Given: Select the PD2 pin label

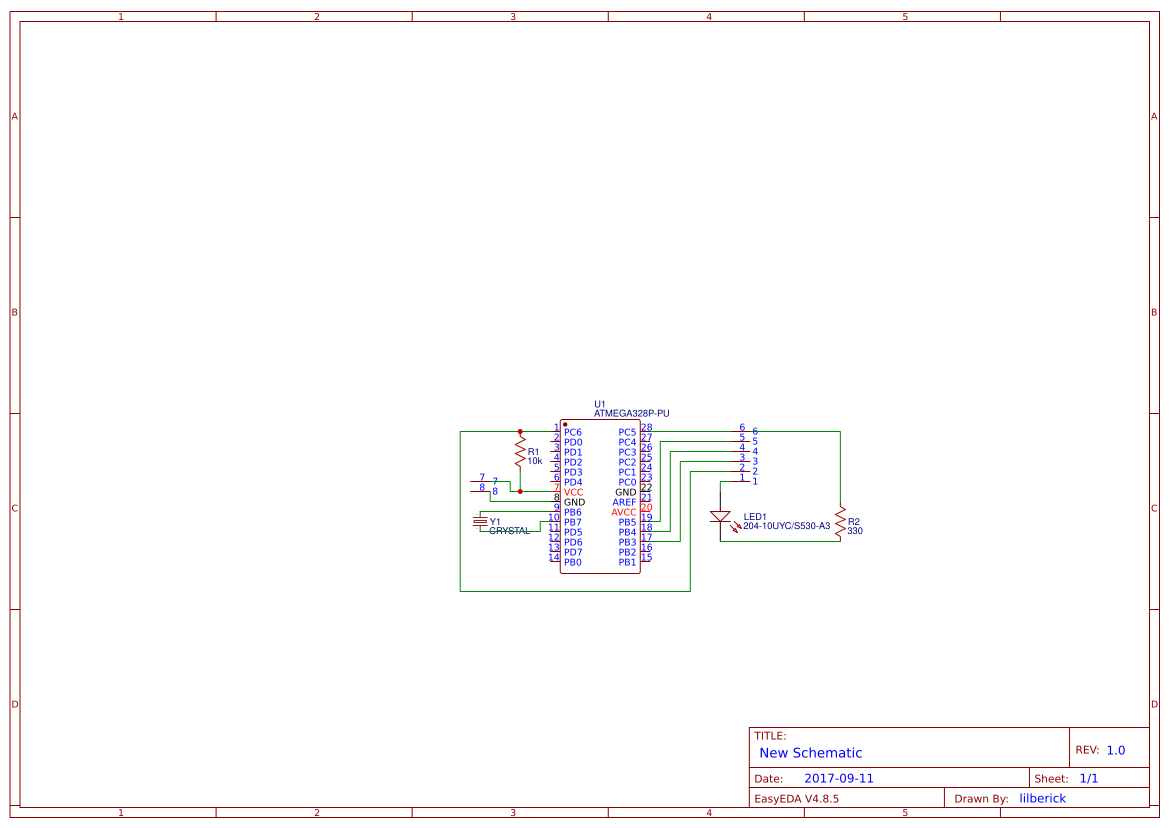Looking at the screenshot, I should pyautogui.click(x=573, y=462).
